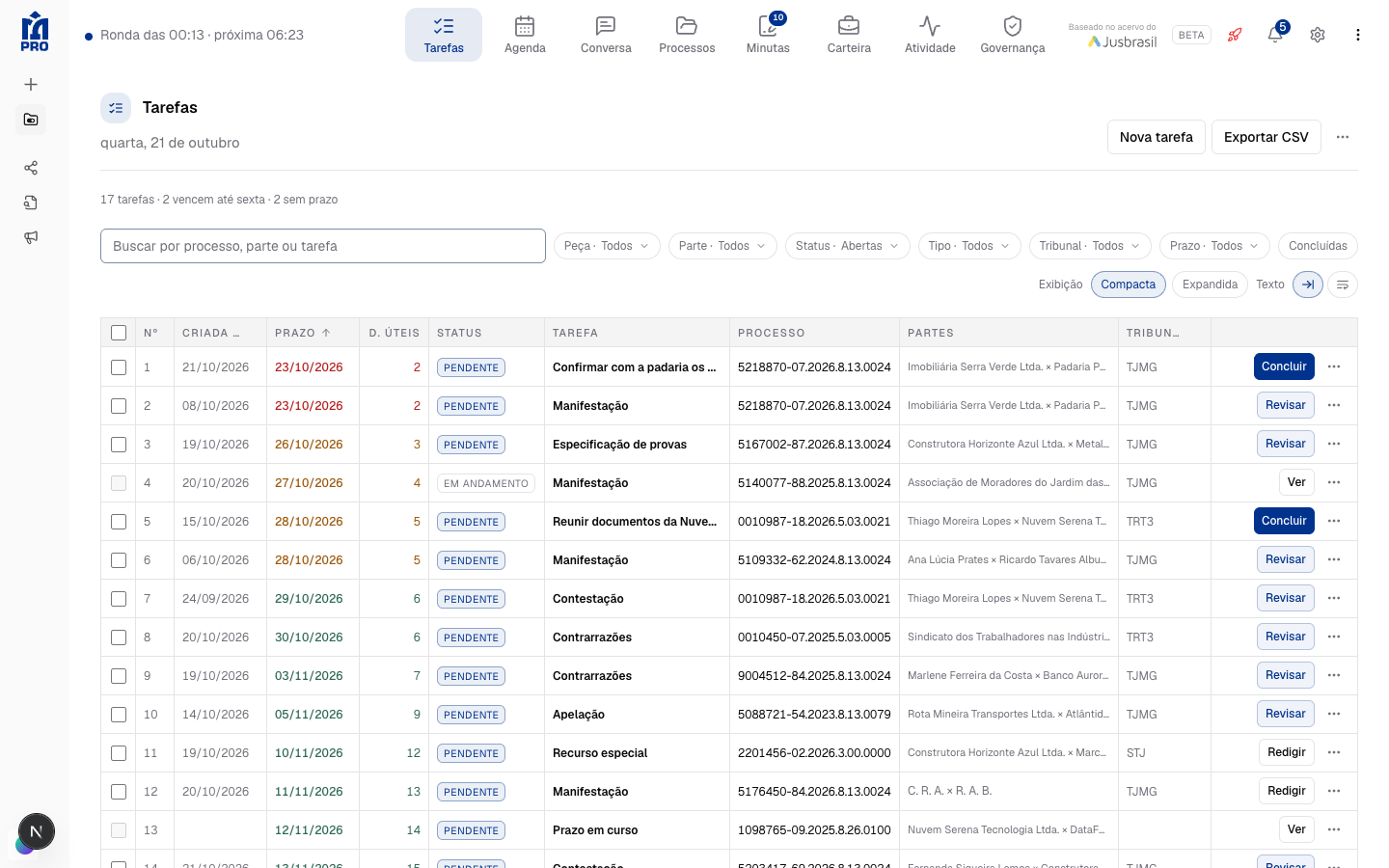Check the box for task number 12
Image resolution: width=1389 pixels, height=868 pixels.
(x=119, y=792)
